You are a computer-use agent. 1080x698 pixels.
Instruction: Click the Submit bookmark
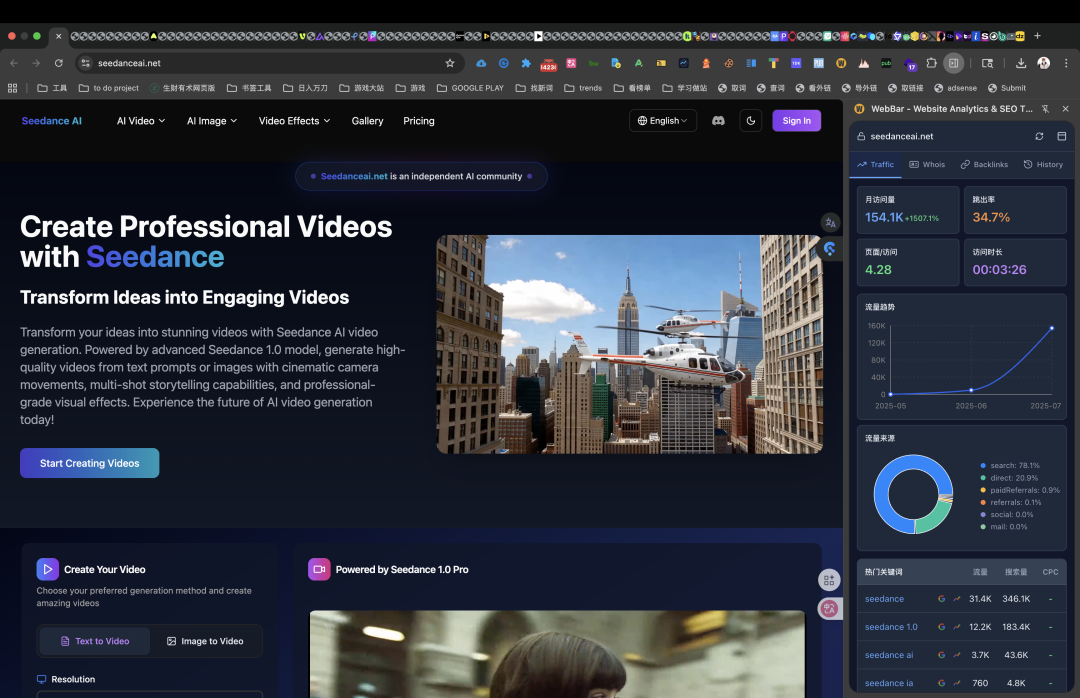pyautogui.click(x=1007, y=88)
